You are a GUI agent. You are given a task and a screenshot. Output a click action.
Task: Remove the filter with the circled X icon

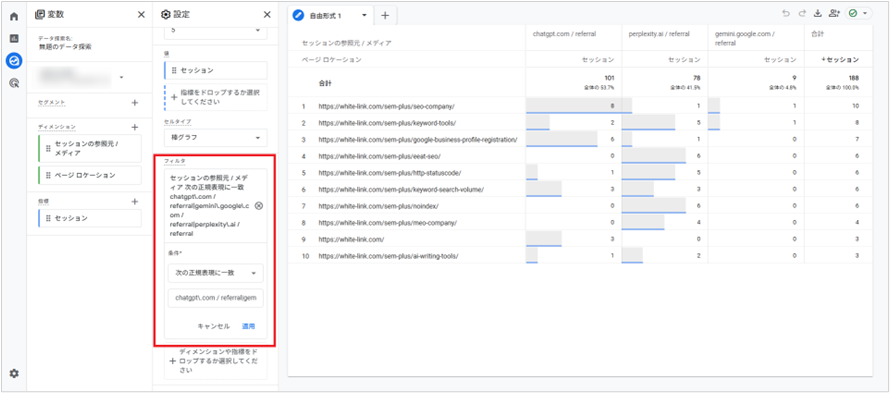point(259,206)
